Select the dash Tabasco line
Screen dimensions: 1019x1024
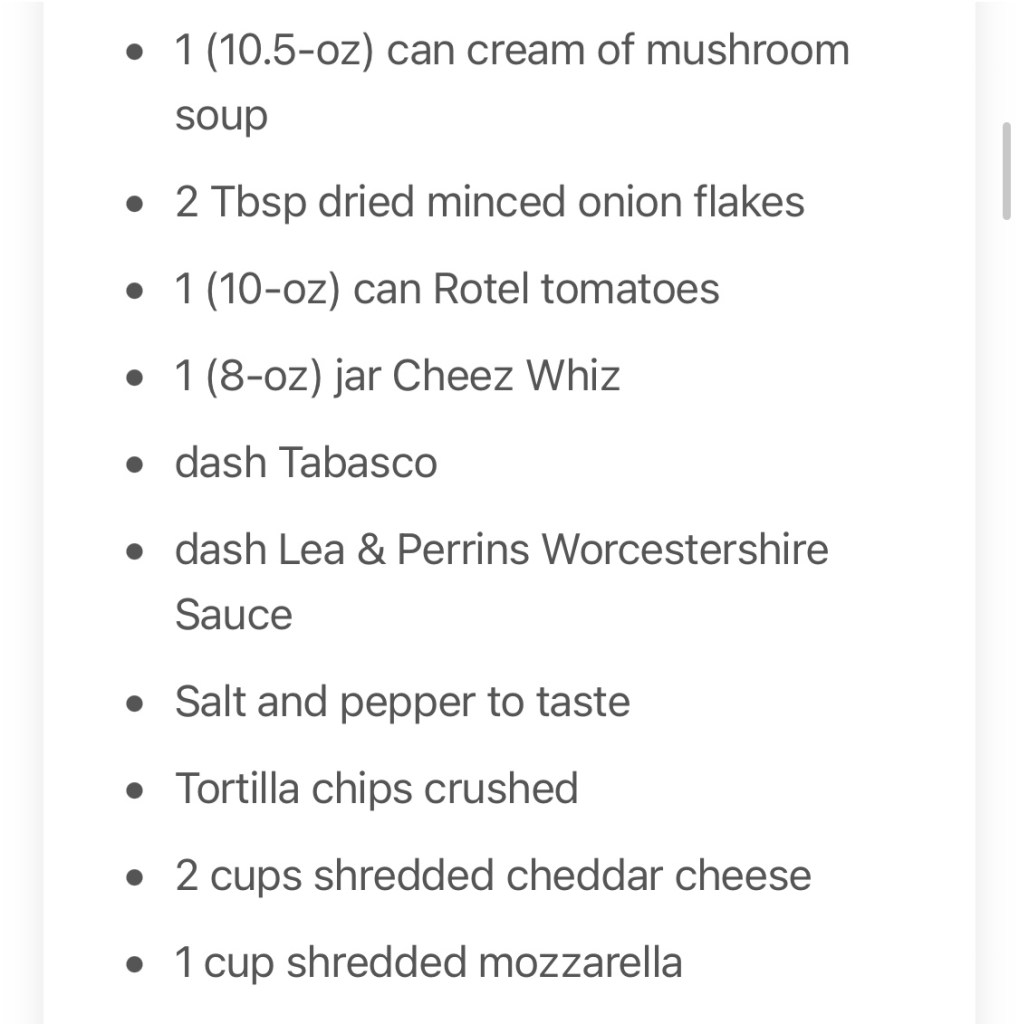pyautogui.click(x=306, y=463)
